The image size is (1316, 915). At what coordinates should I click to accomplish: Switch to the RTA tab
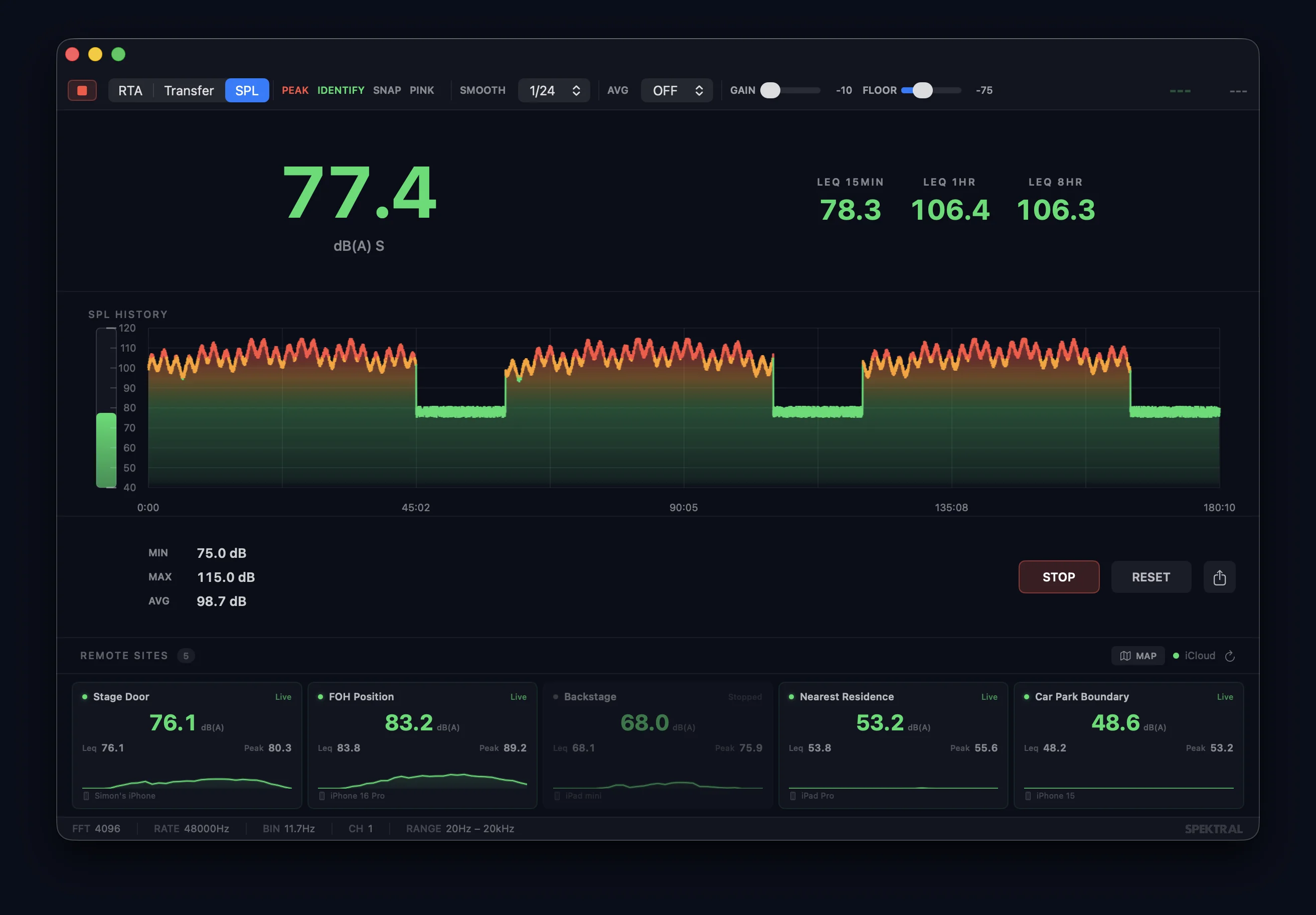pos(130,91)
